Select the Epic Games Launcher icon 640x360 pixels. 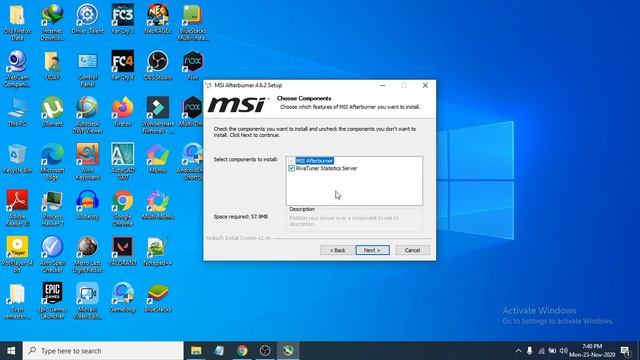tap(52, 301)
